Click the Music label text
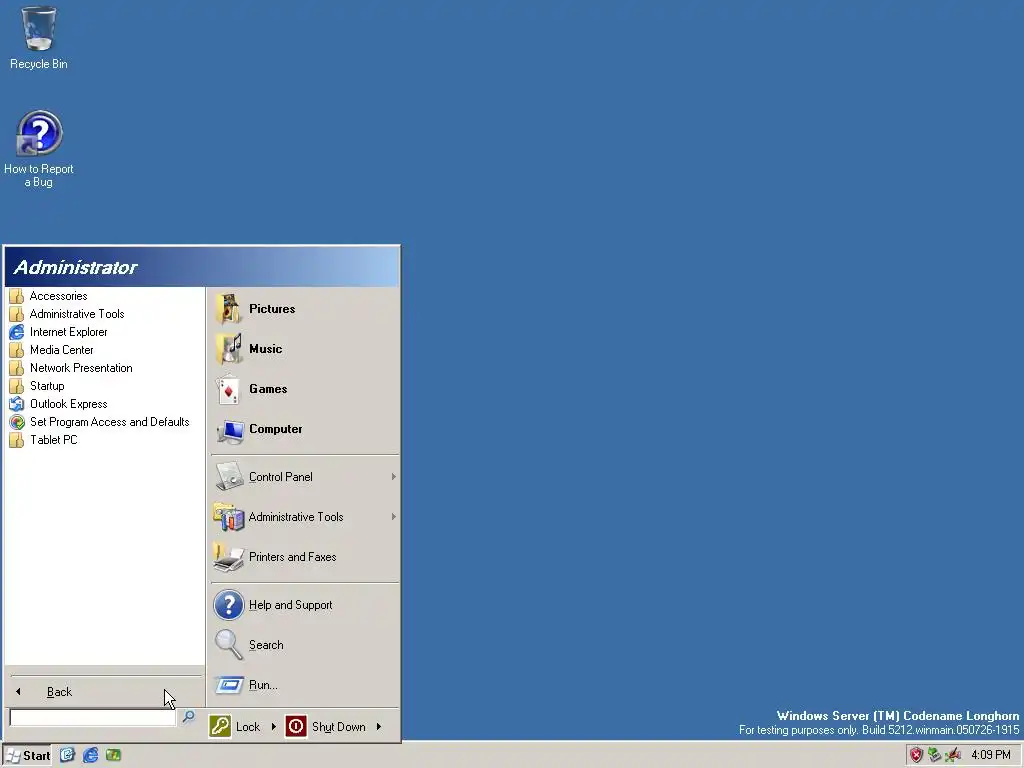Screen dimensions: 1024x768 coord(265,349)
